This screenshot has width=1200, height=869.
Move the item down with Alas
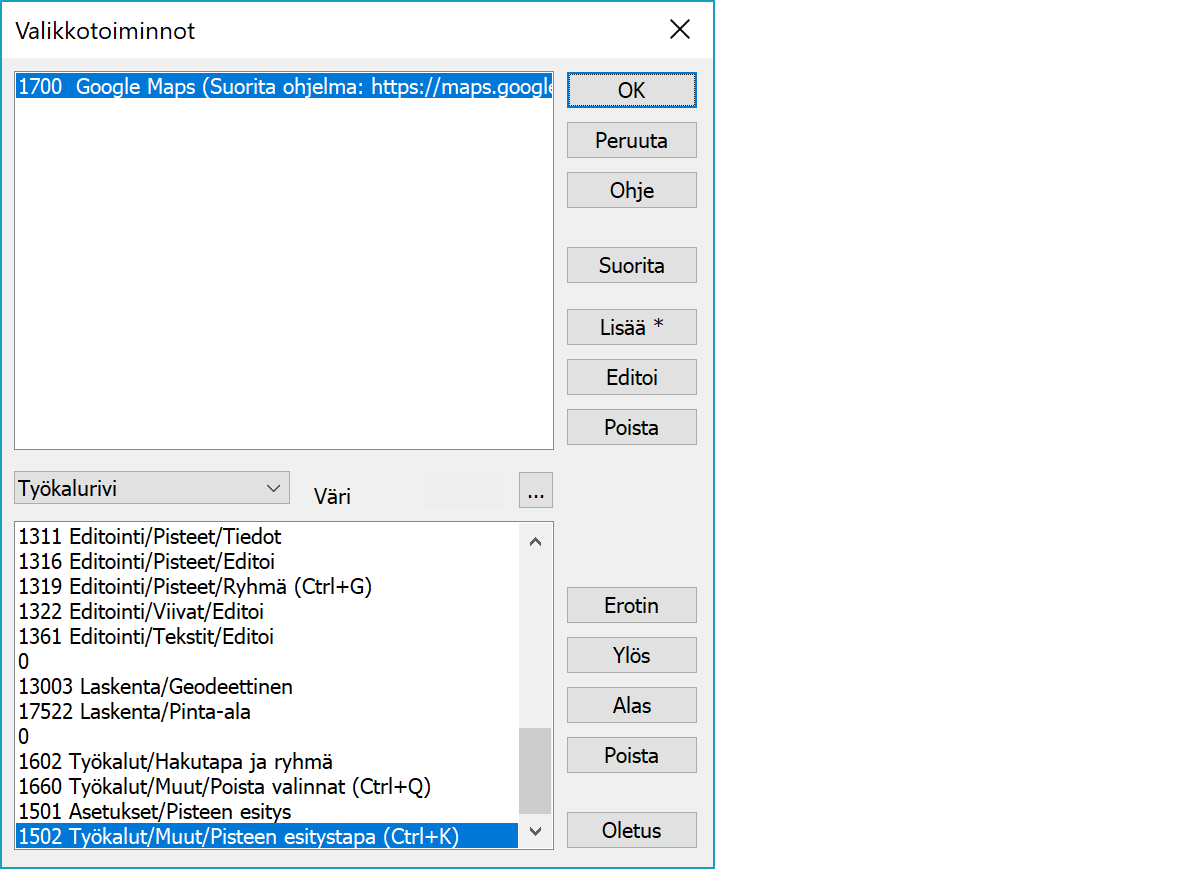[x=631, y=706]
